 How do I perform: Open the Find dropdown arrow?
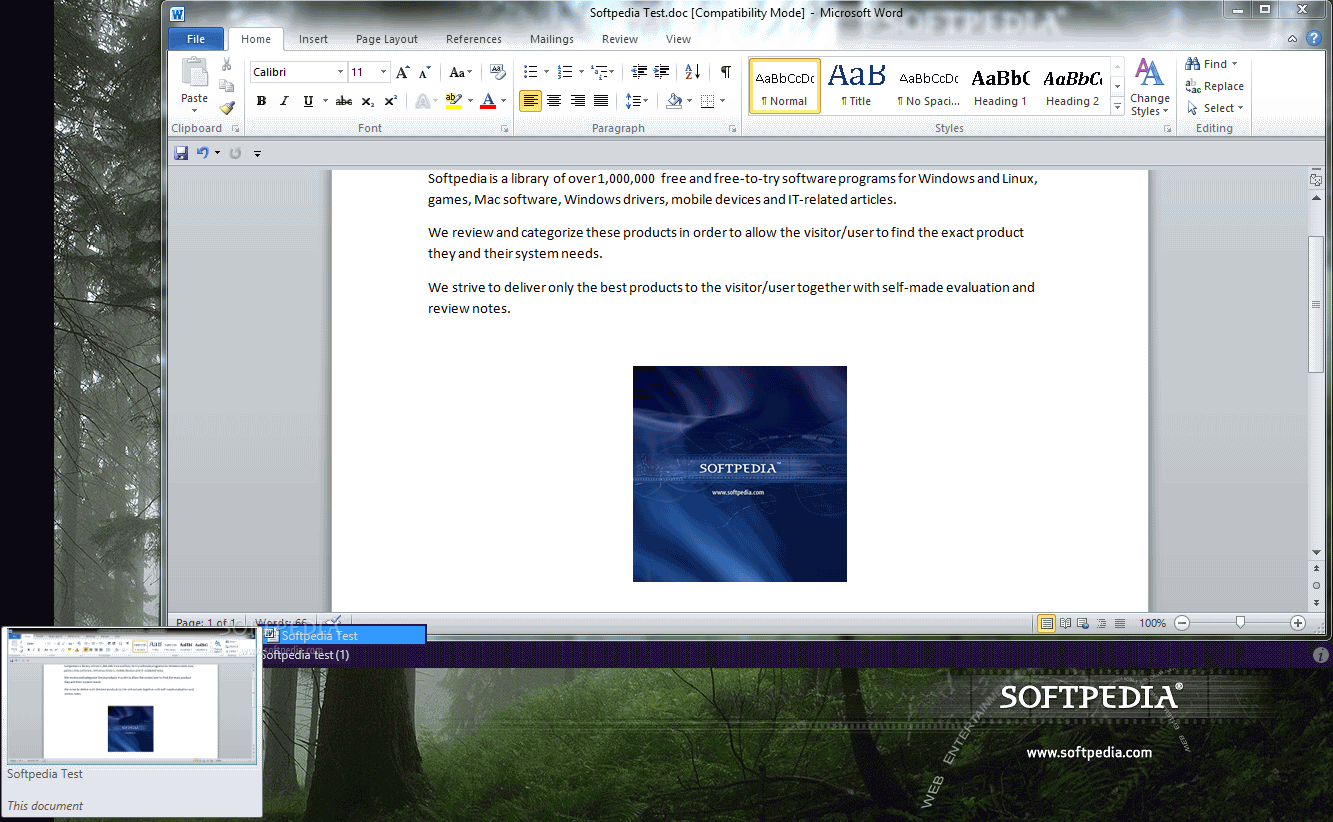(x=1234, y=64)
